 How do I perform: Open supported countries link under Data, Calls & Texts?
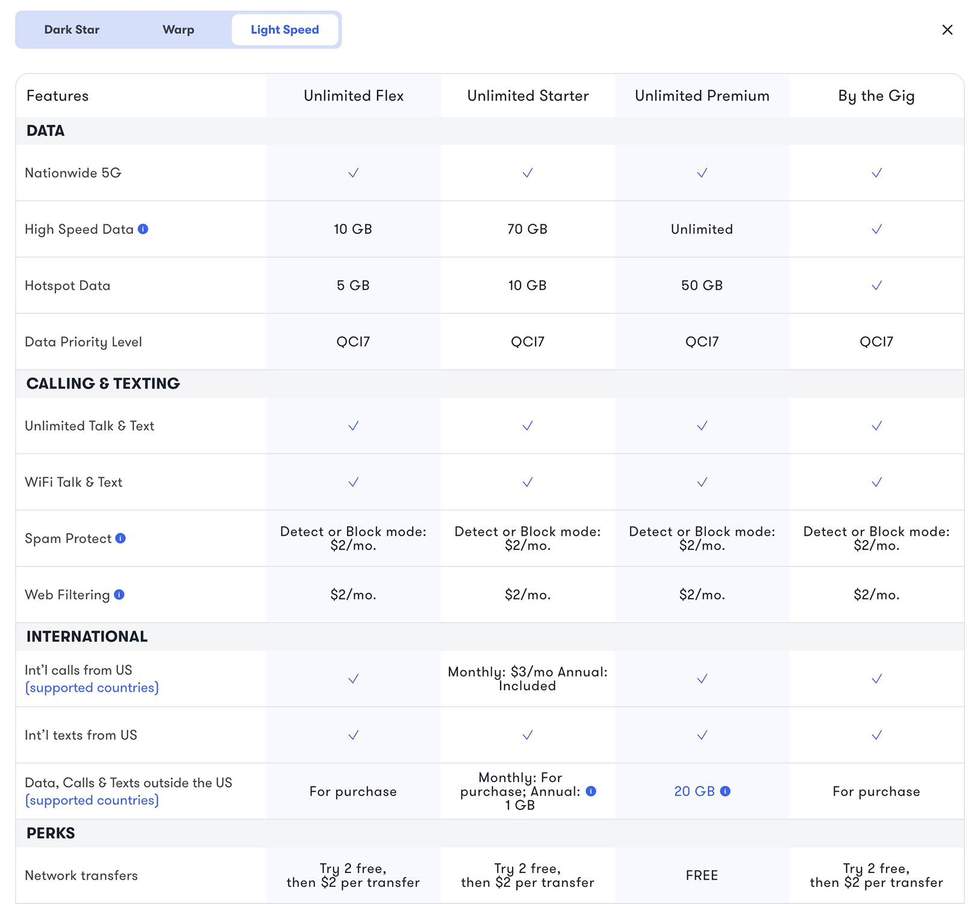click(92, 800)
